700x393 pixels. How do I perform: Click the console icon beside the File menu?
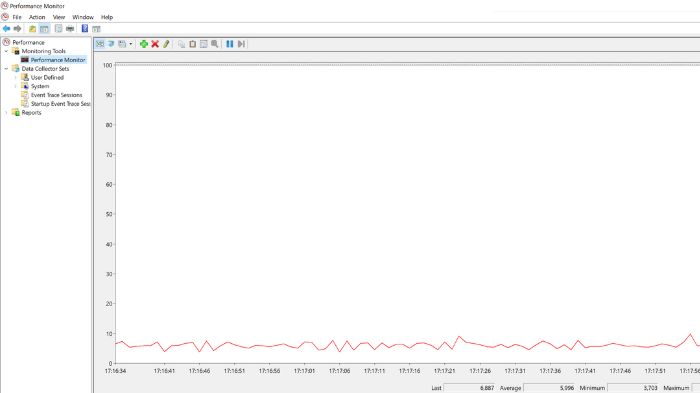click(5, 17)
